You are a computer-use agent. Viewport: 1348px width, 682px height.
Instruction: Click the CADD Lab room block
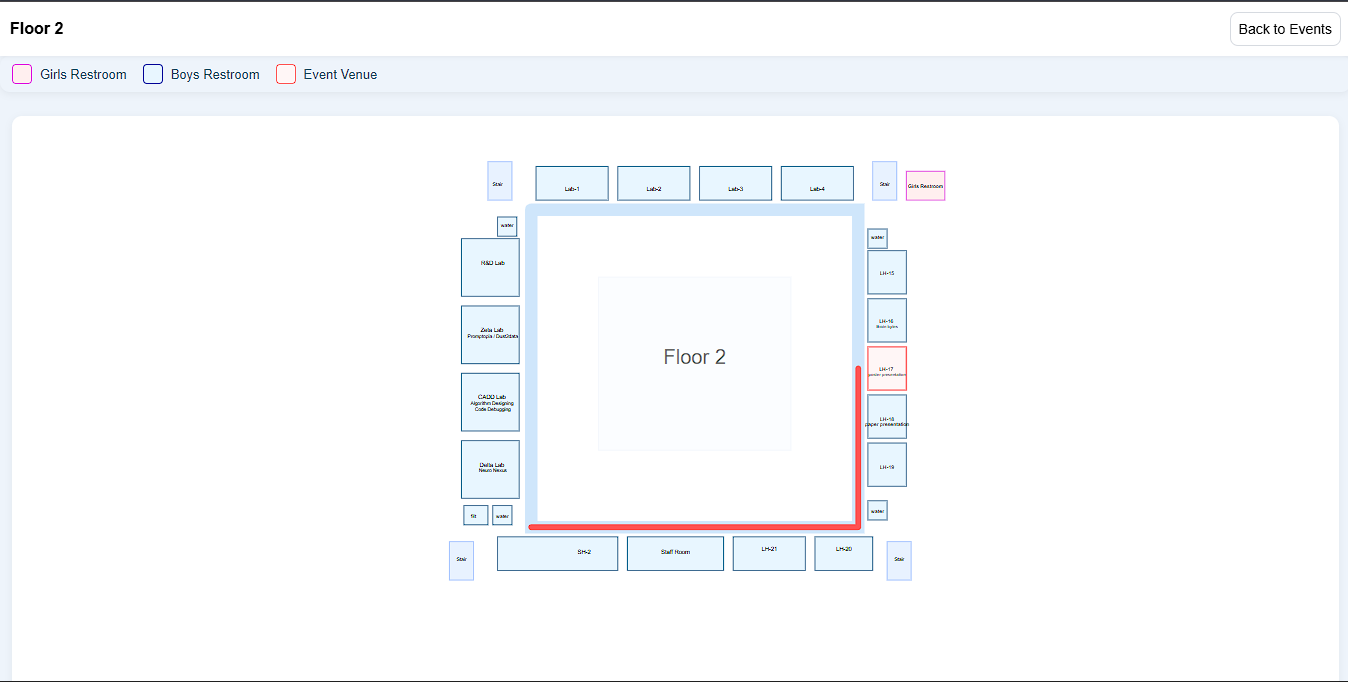tap(490, 402)
